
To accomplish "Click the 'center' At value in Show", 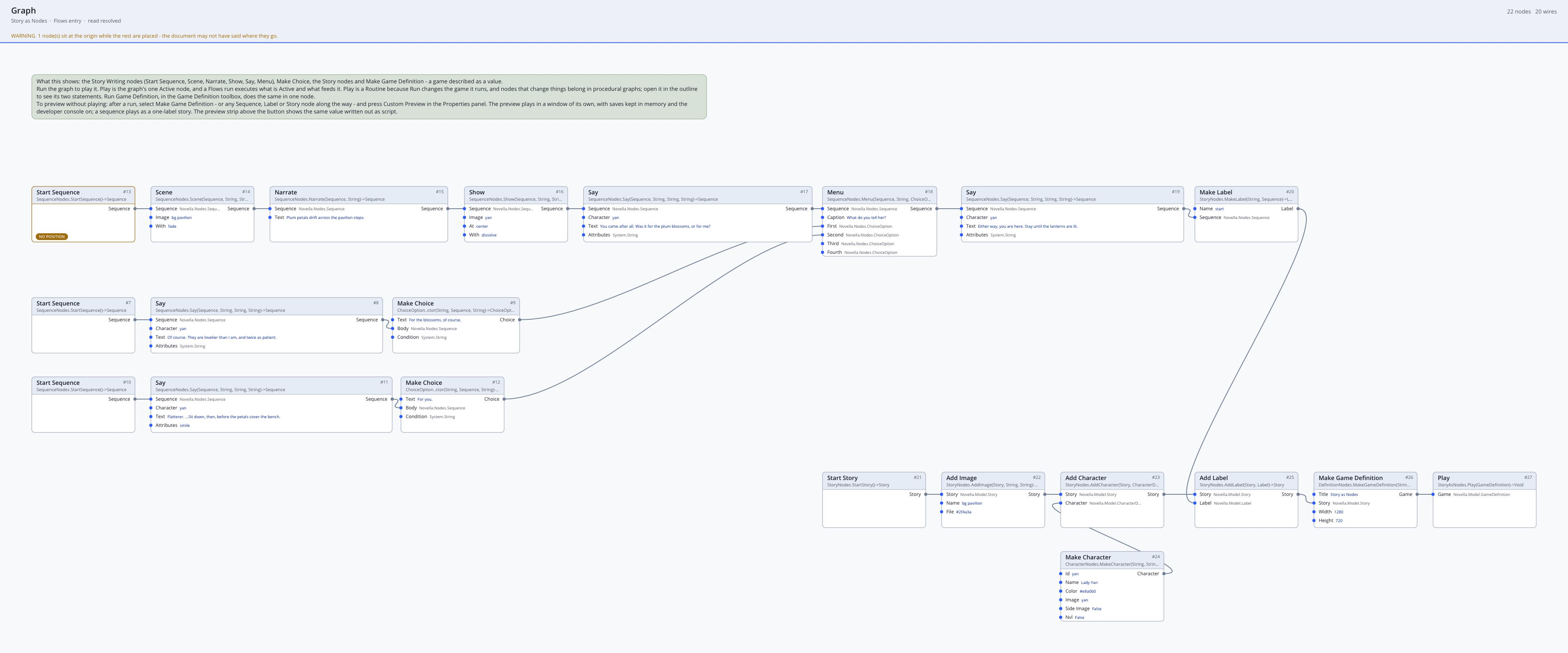I will click(x=482, y=227).
